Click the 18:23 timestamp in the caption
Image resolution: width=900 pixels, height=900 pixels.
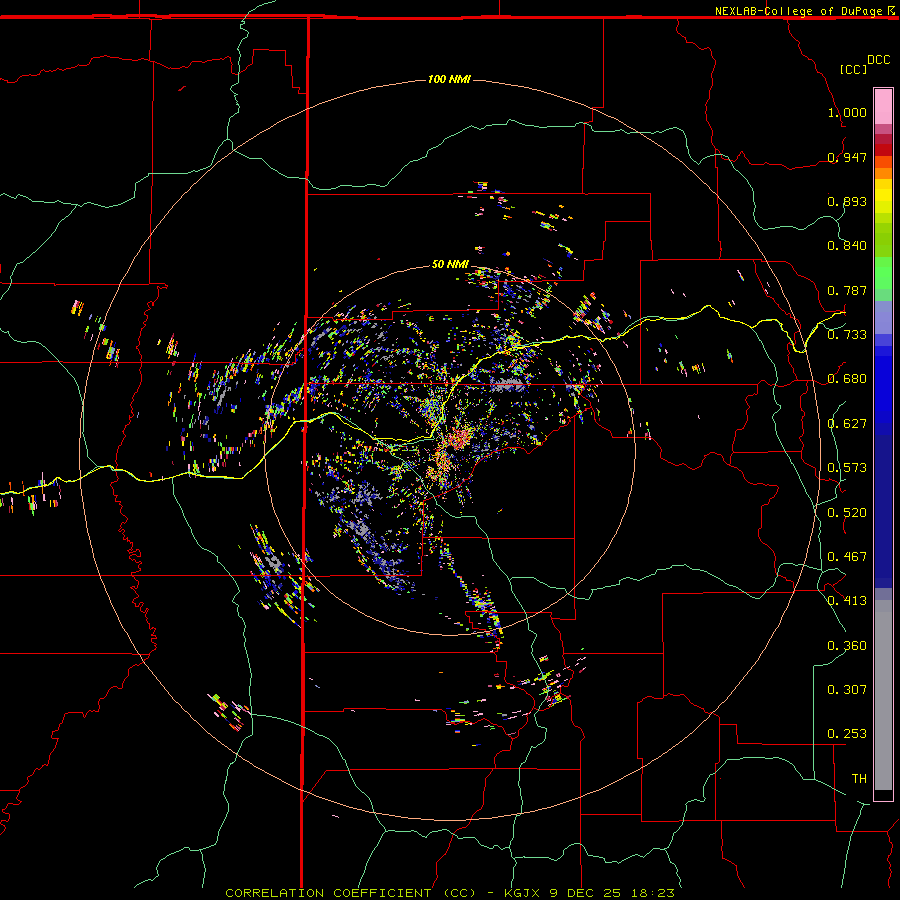(652, 893)
